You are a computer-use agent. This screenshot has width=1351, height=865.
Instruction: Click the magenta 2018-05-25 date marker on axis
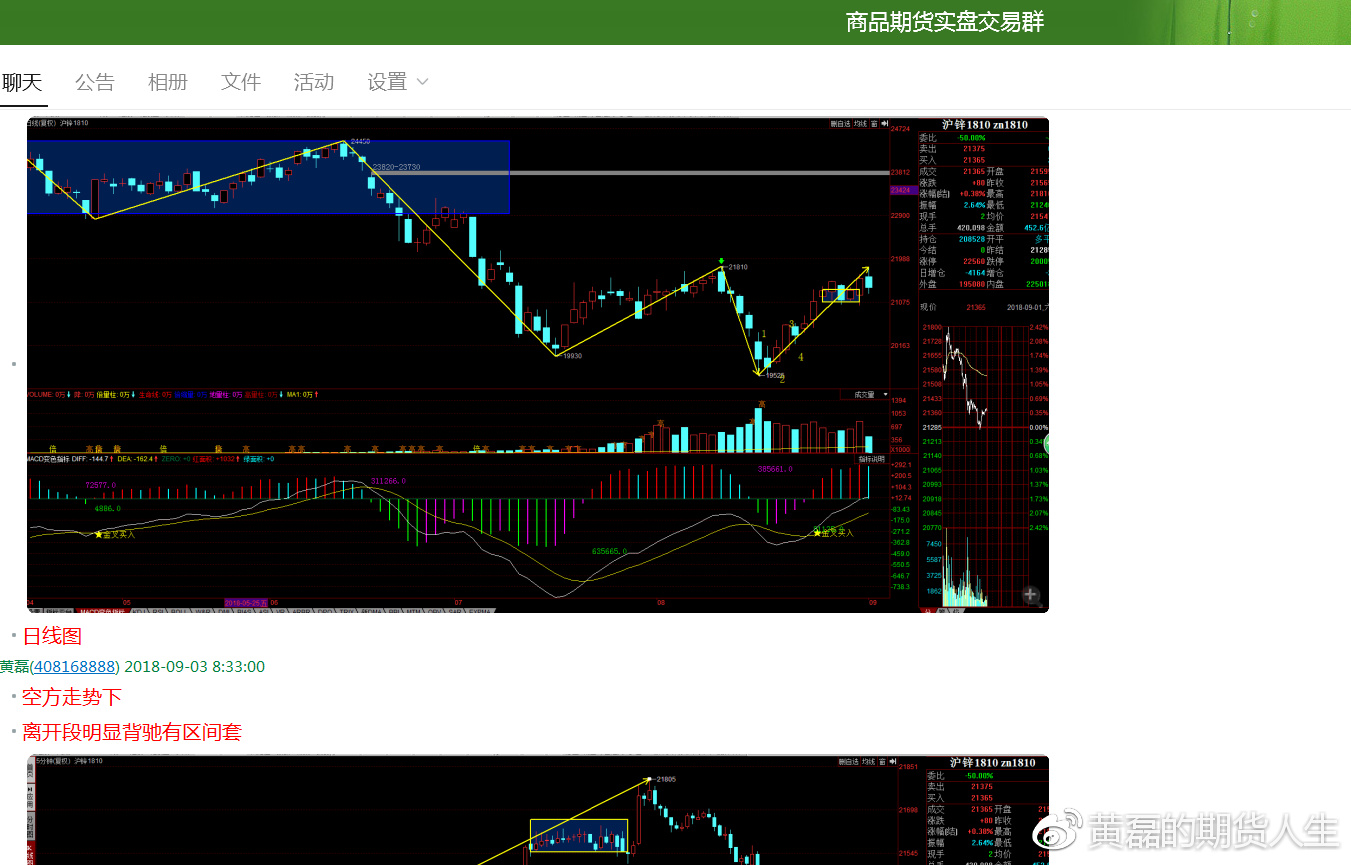[246, 603]
